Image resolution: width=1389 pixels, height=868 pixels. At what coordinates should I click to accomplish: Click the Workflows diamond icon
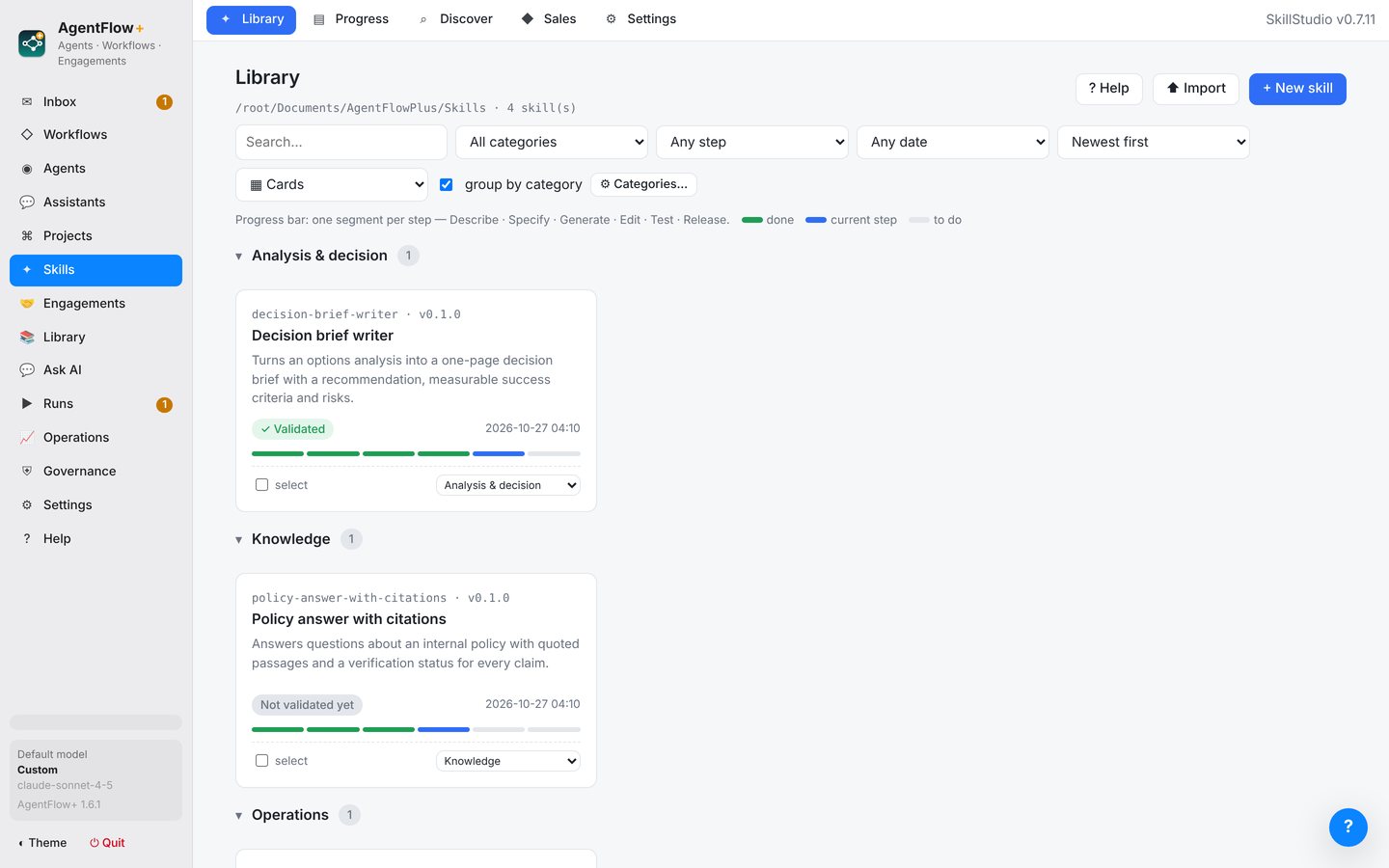[27, 134]
